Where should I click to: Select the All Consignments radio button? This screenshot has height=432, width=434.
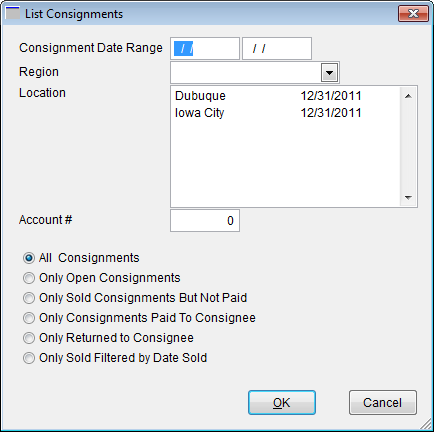(29, 258)
